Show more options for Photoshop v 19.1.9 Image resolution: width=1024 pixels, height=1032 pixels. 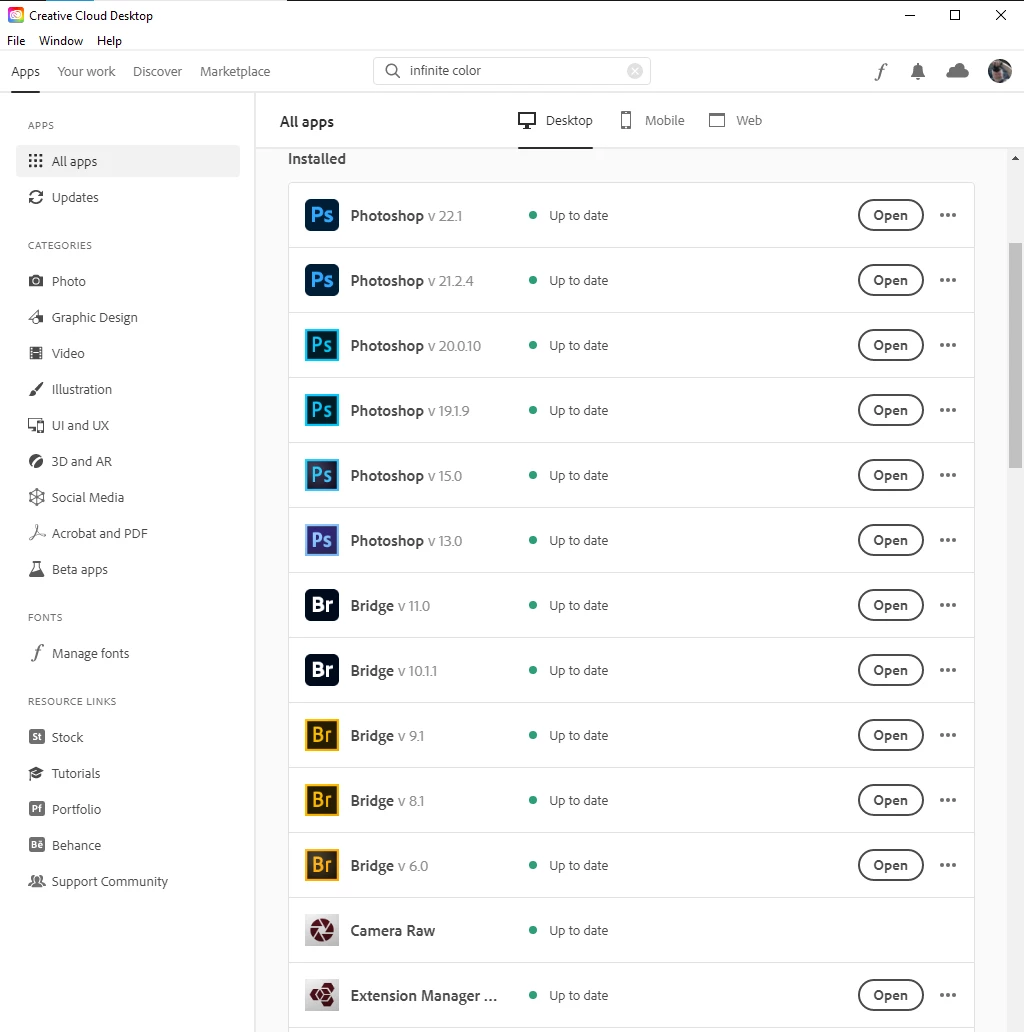coord(948,410)
